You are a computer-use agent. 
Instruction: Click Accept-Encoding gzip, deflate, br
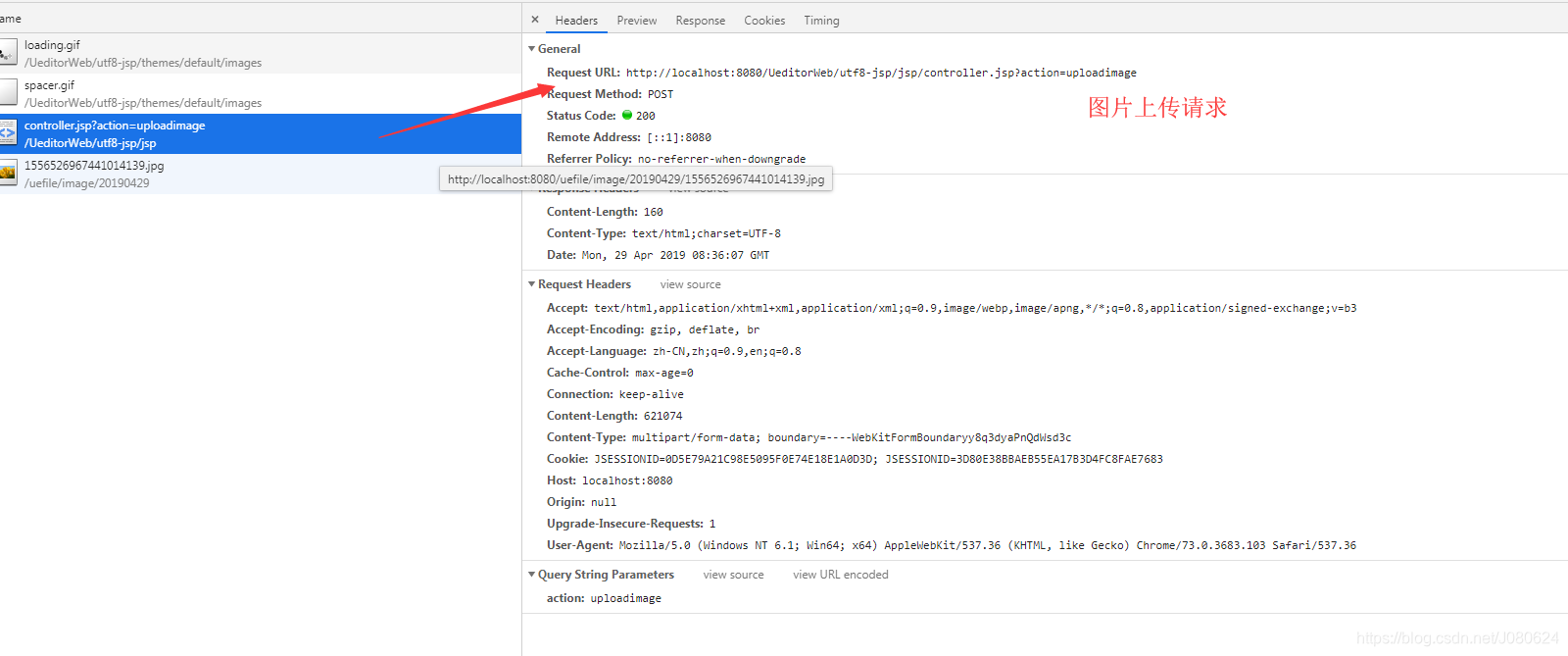click(x=705, y=329)
